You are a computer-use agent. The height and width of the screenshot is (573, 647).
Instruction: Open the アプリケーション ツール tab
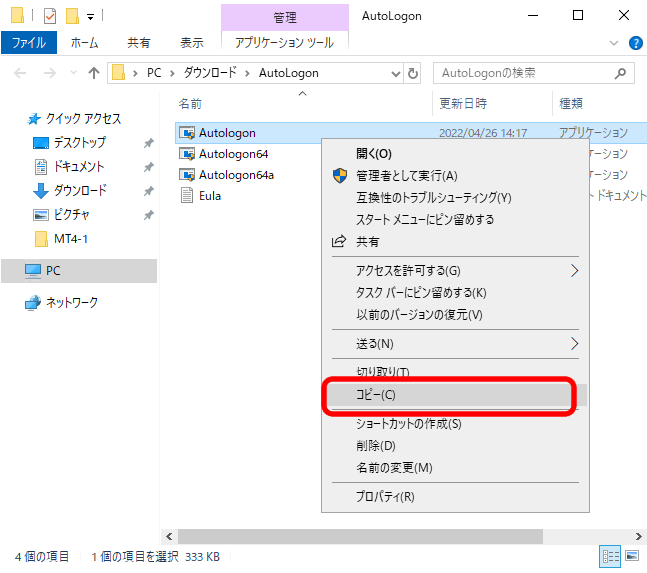285,42
